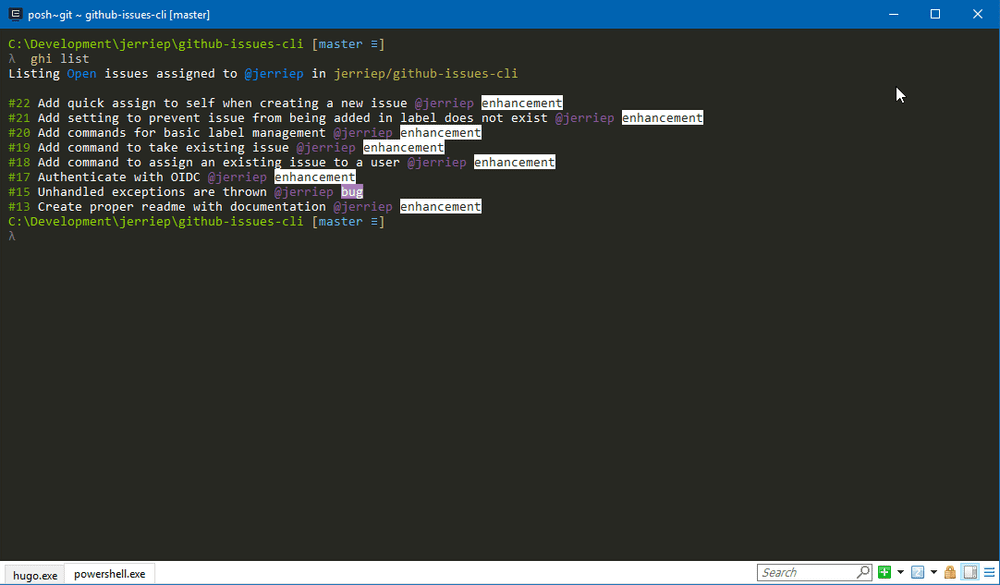Click the enhancement label on issue #13
The width and height of the screenshot is (1000, 585).
(440, 207)
